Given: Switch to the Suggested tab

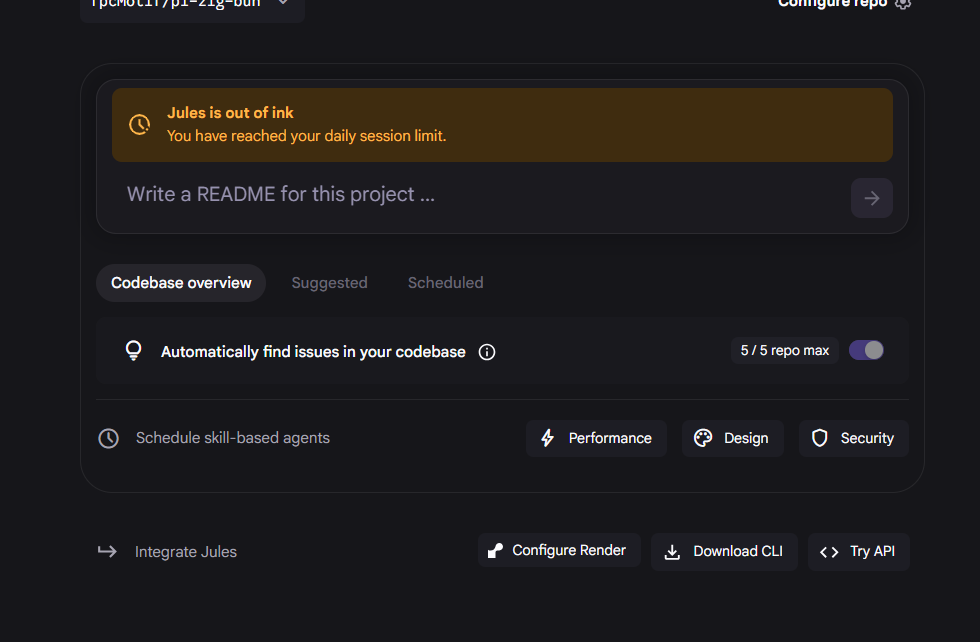Looking at the screenshot, I should click(x=329, y=283).
